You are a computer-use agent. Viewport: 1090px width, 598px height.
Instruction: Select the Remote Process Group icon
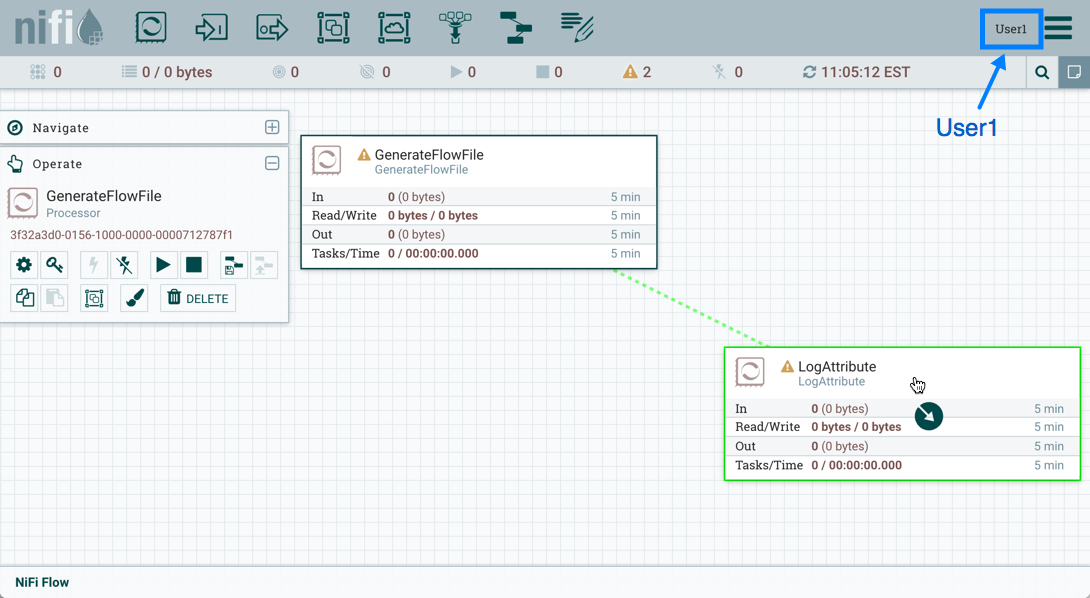(x=394, y=28)
